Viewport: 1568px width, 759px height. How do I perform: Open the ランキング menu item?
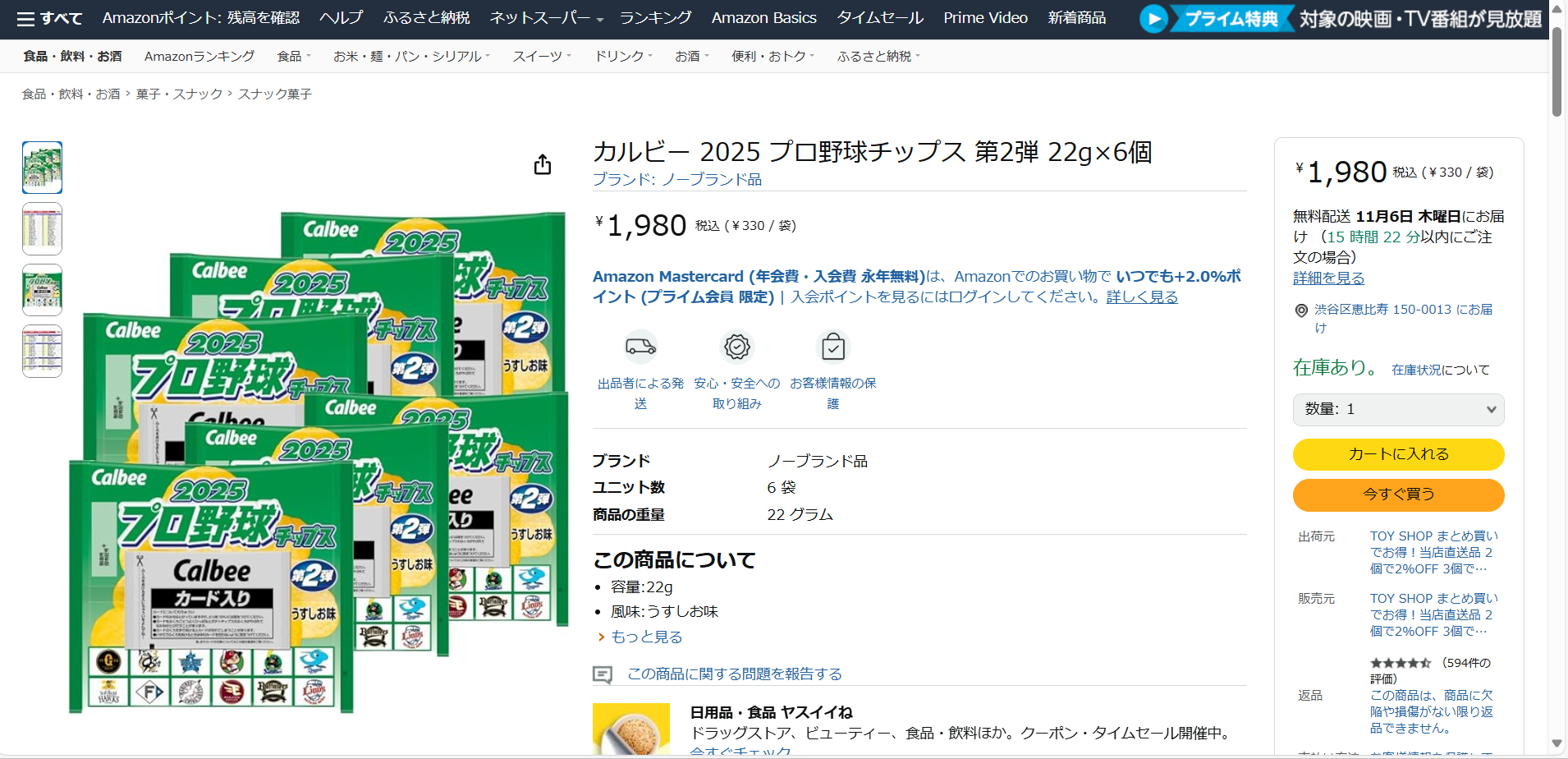(655, 18)
